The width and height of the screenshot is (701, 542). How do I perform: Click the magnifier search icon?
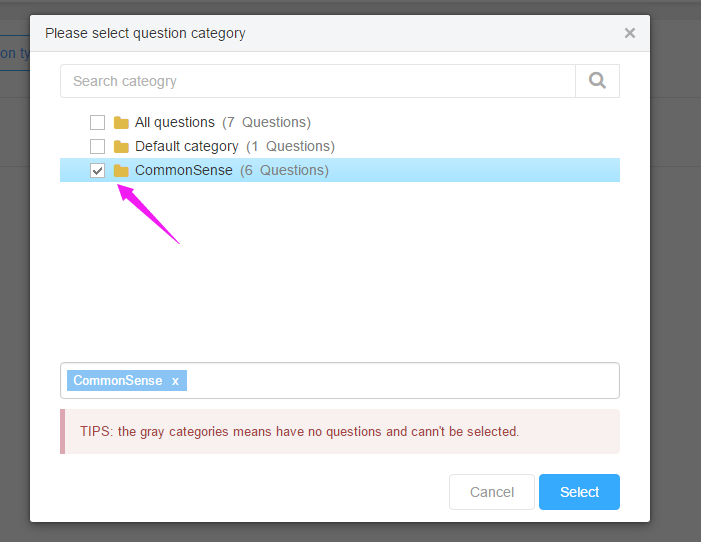(597, 81)
